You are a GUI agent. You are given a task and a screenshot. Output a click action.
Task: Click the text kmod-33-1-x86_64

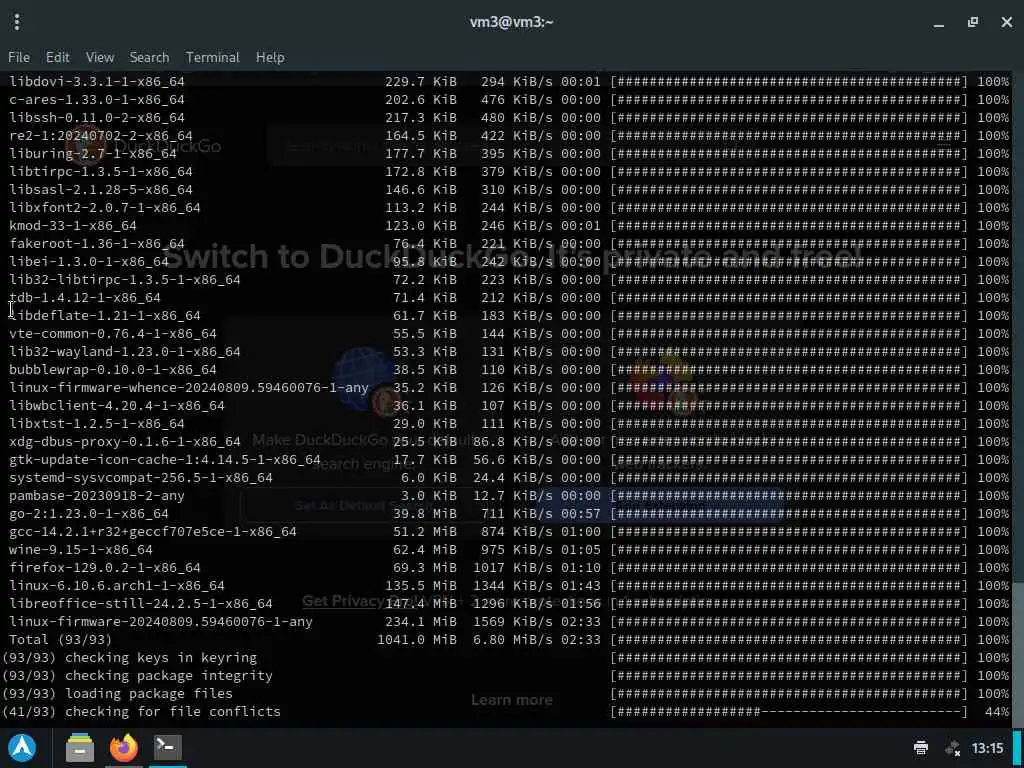72,225
